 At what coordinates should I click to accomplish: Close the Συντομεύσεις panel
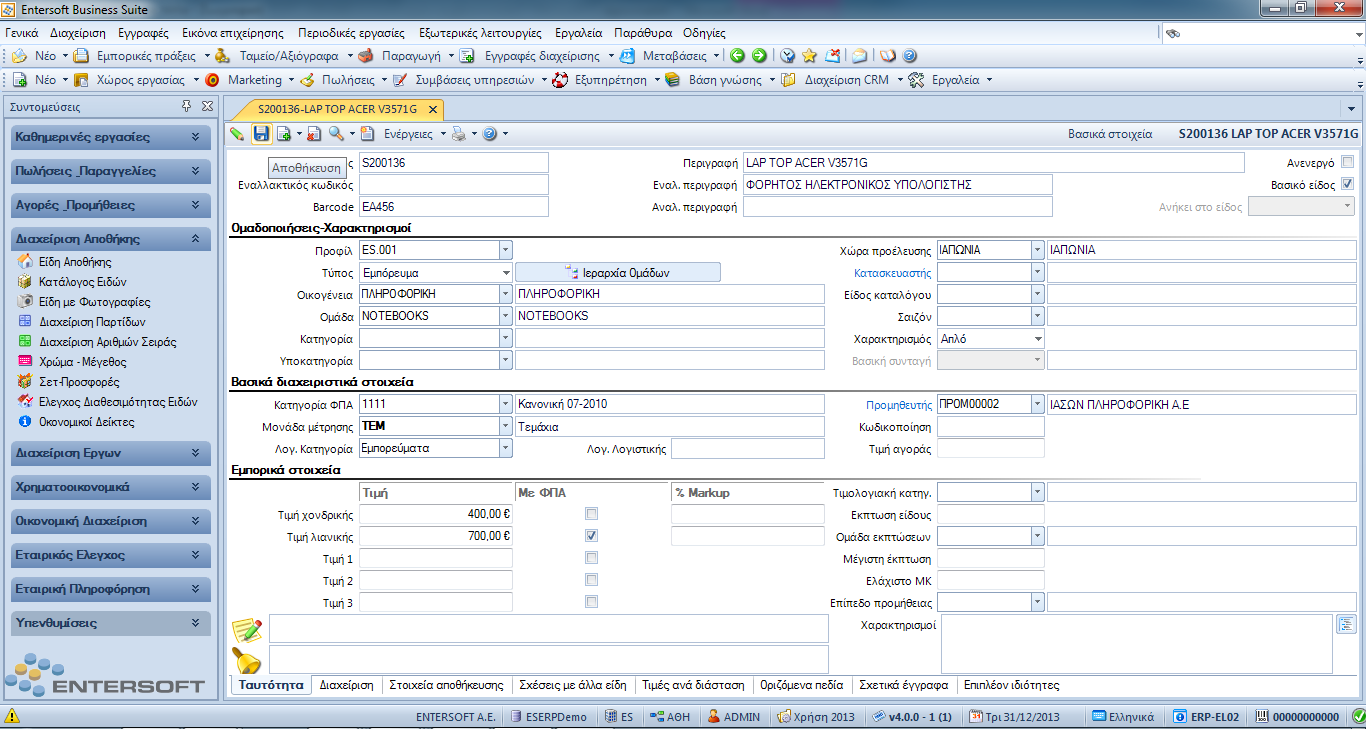tap(207, 106)
